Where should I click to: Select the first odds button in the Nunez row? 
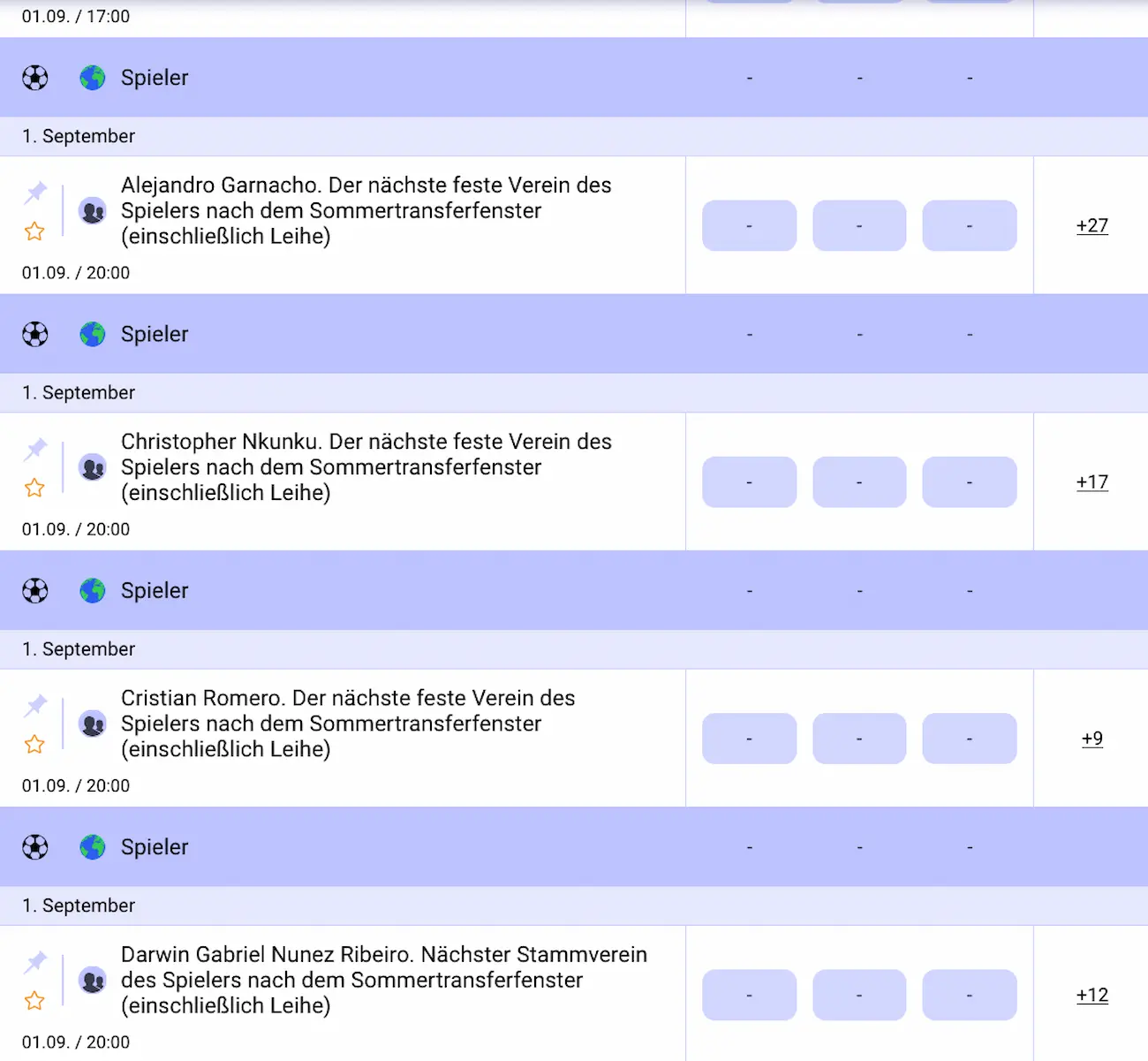[750, 995]
